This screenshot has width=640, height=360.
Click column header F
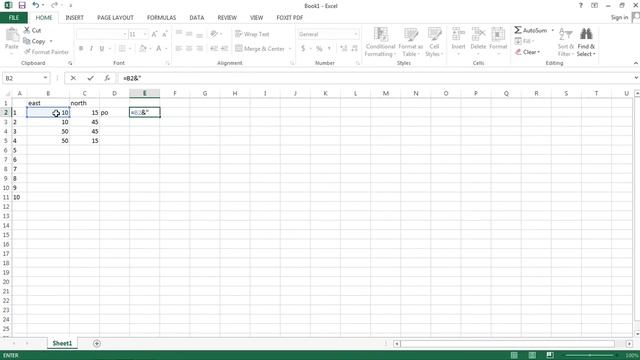(175, 93)
